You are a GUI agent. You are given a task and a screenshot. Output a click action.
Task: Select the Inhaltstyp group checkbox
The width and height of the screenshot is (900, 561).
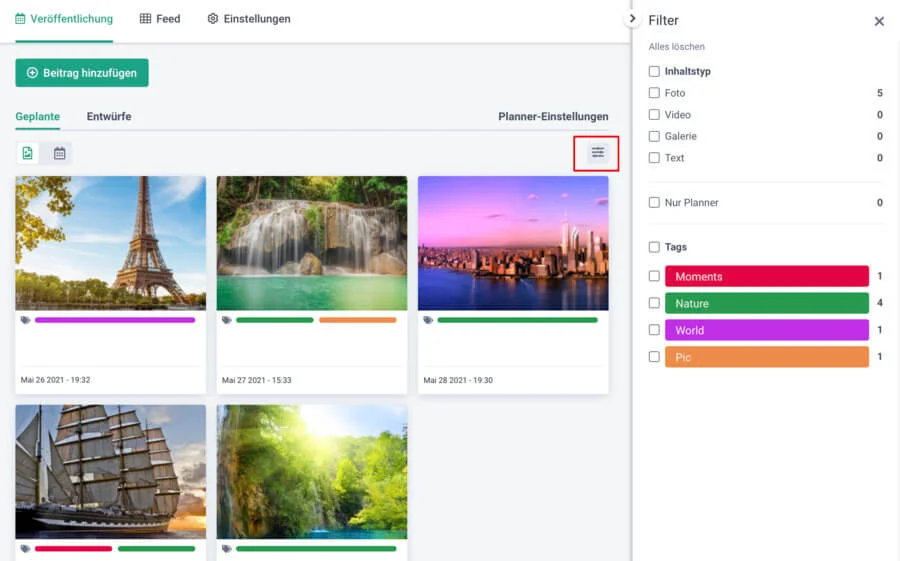654,72
